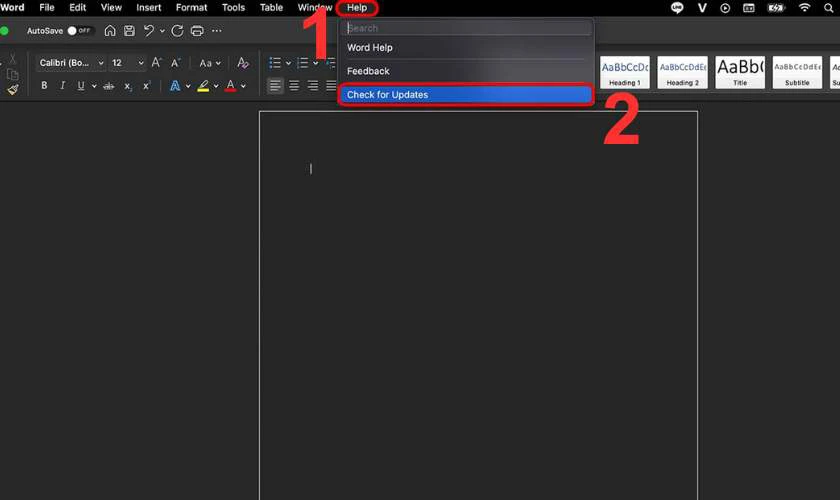Image resolution: width=840 pixels, height=500 pixels.
Task: Apply yellow text highlight color
Action: (x=203, y=86)
